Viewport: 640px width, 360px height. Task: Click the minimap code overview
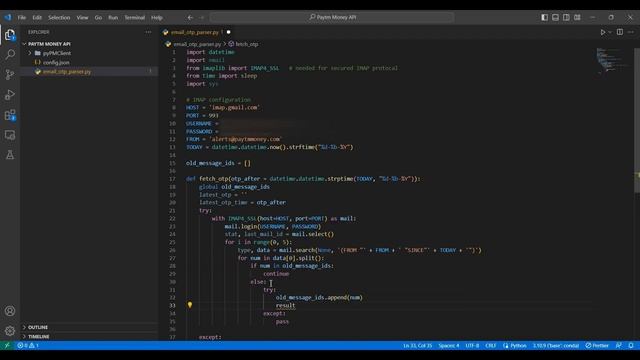tap(611, 60)
